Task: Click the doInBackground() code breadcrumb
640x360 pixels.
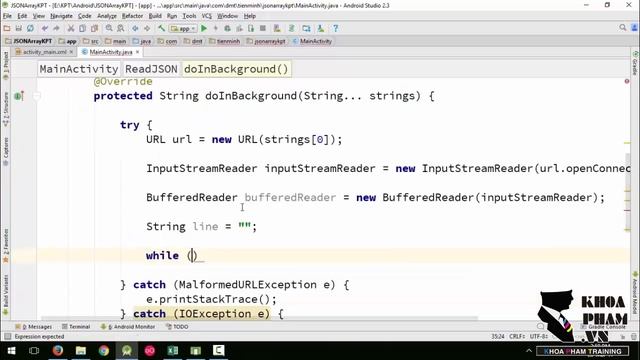Action: [236, 69]
